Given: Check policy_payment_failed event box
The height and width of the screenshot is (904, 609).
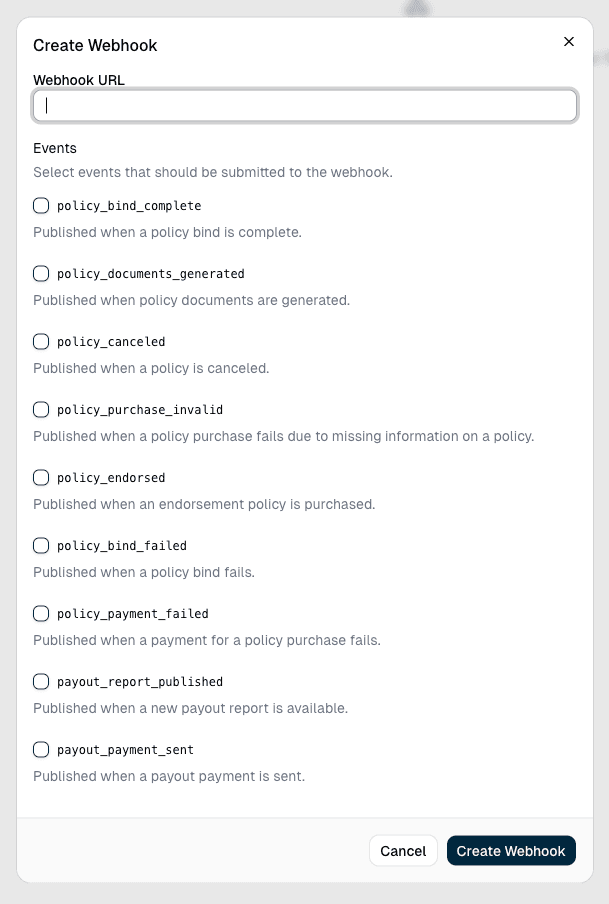Looking at the screenshot, I should click(x=41, y=614).
